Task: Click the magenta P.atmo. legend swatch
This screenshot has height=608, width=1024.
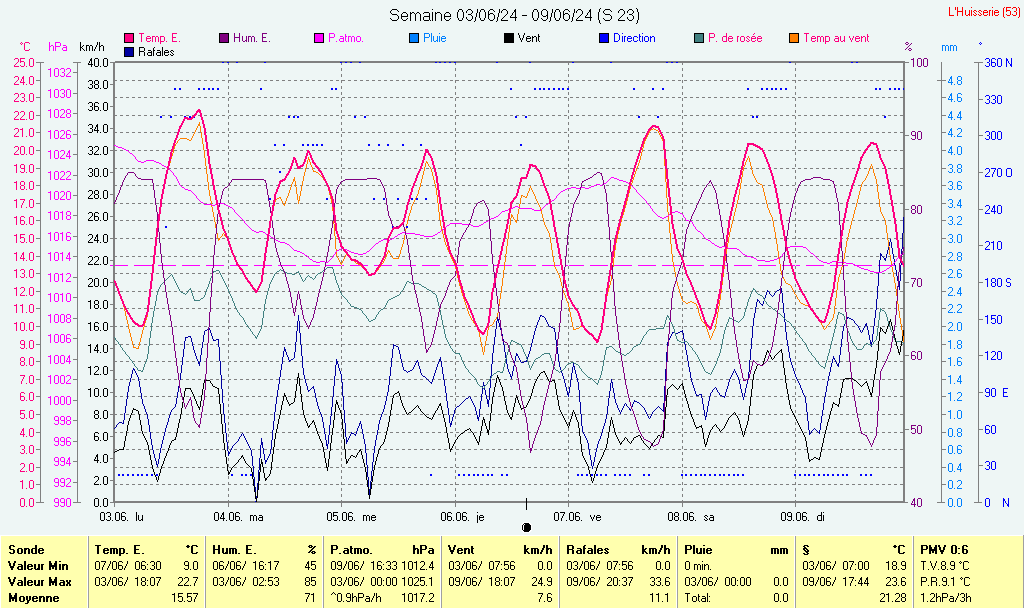Action: pyautogui.click(x=319, y=39)
